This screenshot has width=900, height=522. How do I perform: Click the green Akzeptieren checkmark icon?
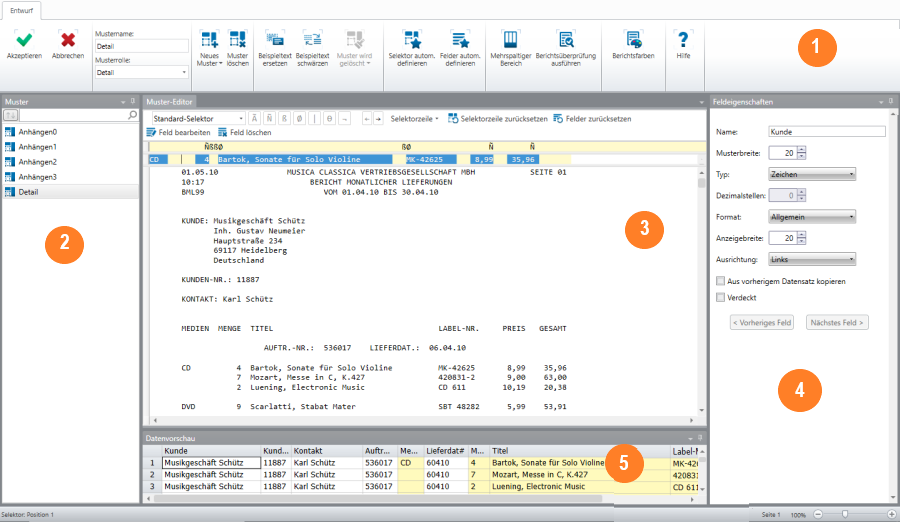coord(24,39)
